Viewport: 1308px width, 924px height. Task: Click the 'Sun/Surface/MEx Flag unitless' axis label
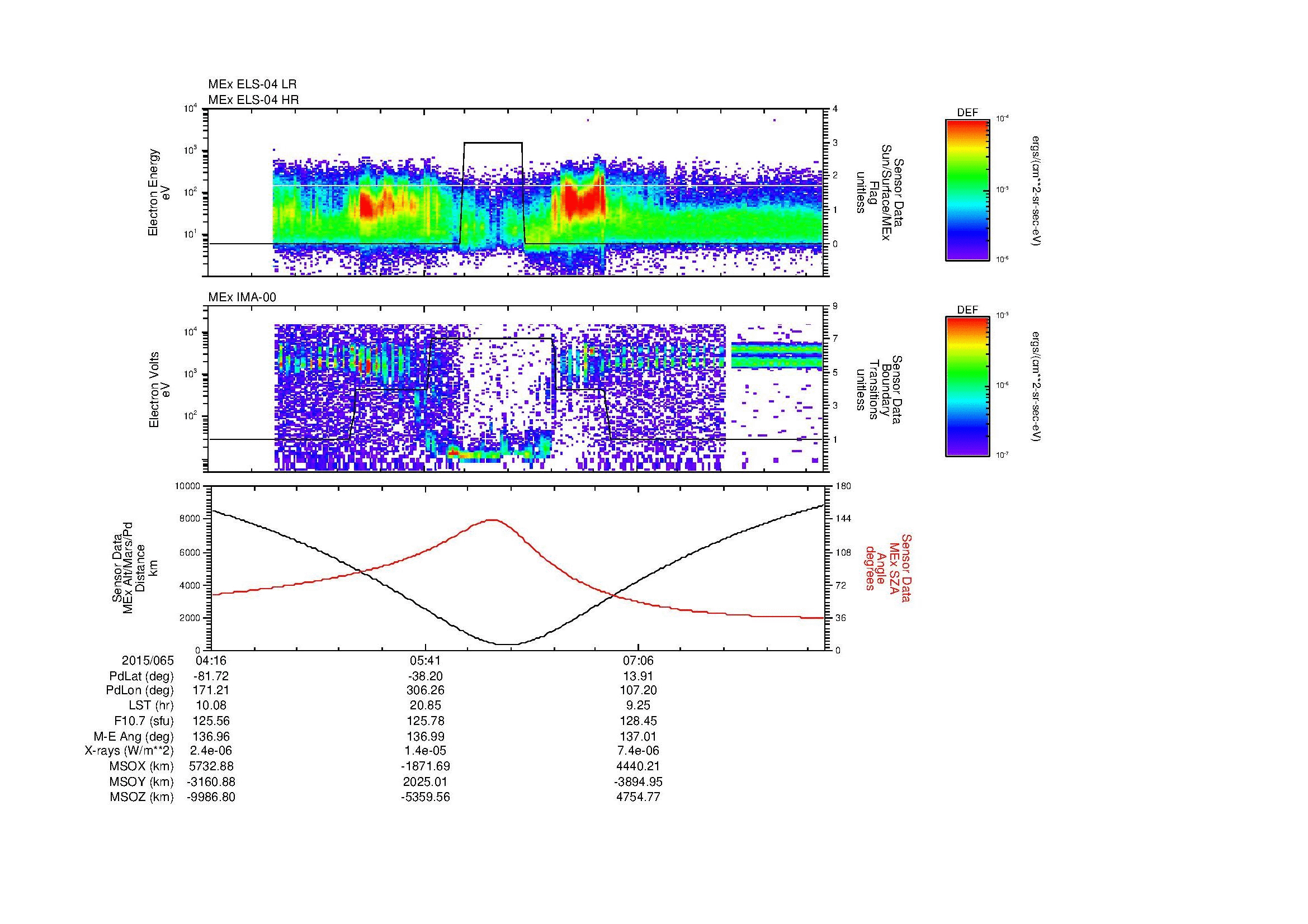(880, 193)
